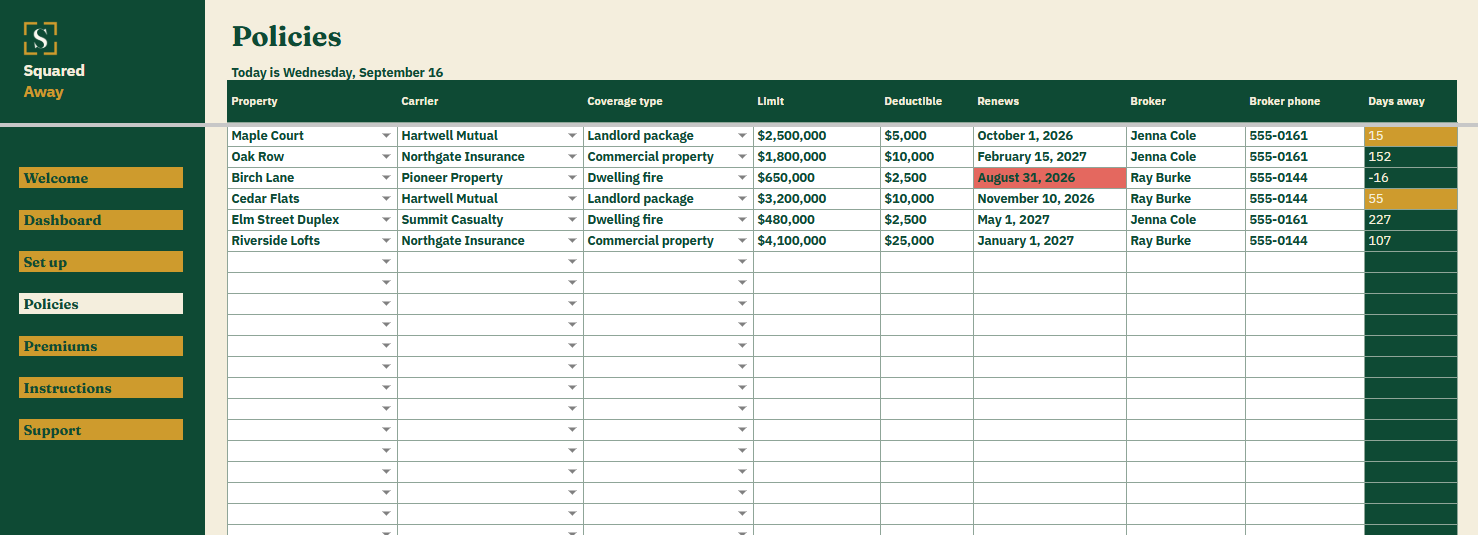The image size is (1478, 535).
Task: Open the Welcome sheet tab
Action: click(101, 178)
